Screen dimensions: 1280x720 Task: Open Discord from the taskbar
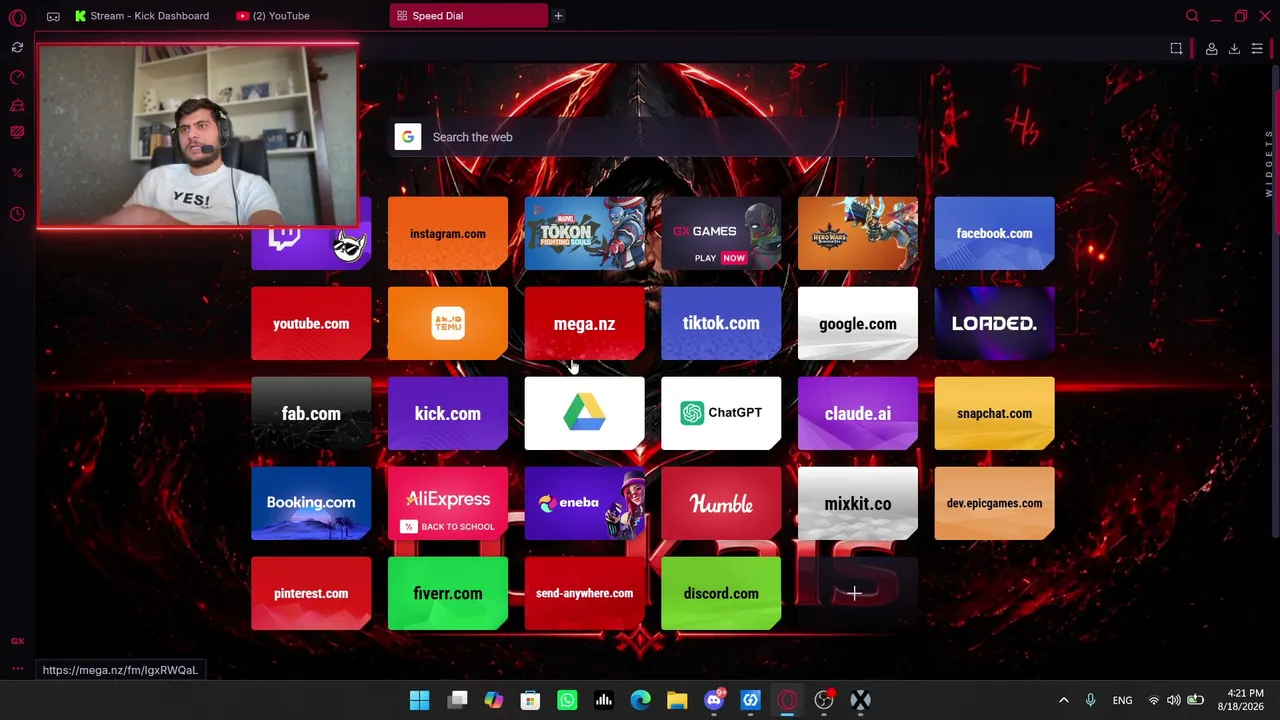tap(714, 700)
